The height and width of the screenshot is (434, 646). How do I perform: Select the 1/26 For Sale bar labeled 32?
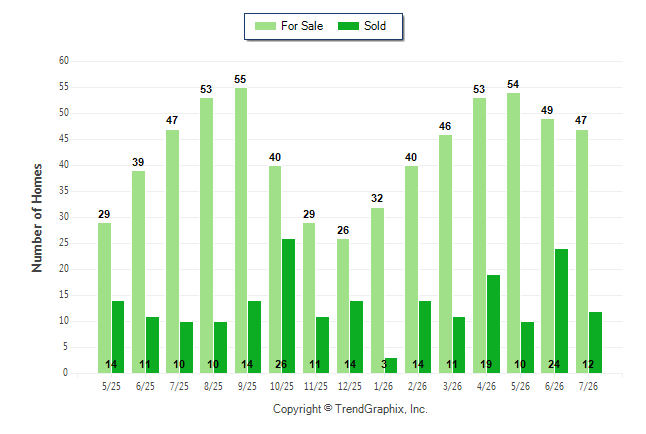pyautogui.click(x=377, y=290)
